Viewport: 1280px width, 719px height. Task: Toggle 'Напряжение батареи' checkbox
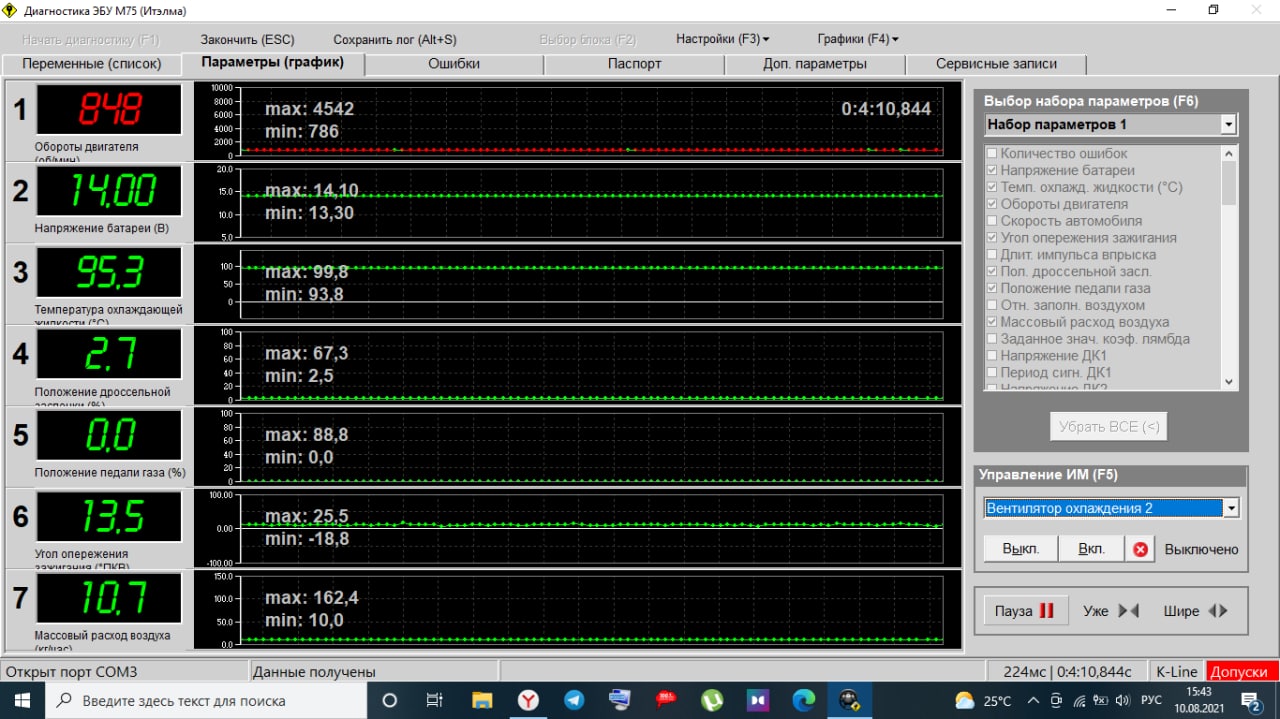click(x=992, y=171)
